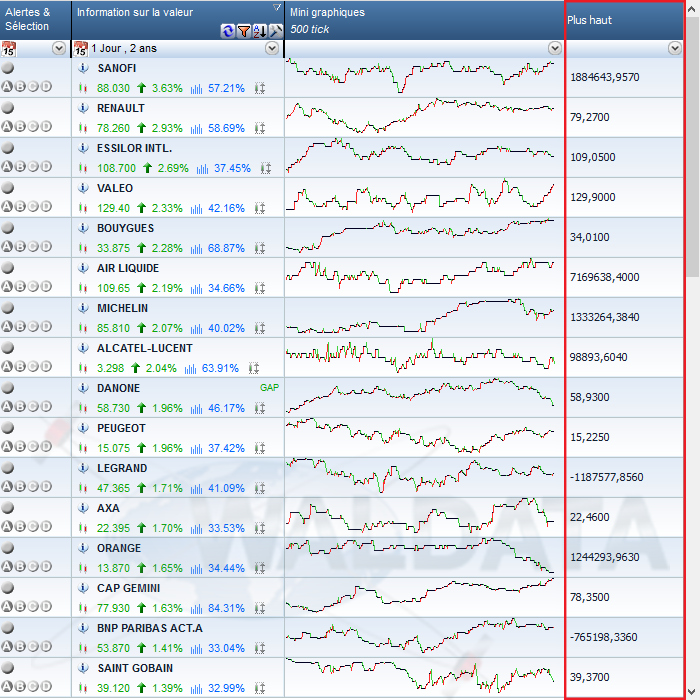Click the info icon next to RENAULT
The width and height of the screenshot is (700, 700).
[83, 108]
